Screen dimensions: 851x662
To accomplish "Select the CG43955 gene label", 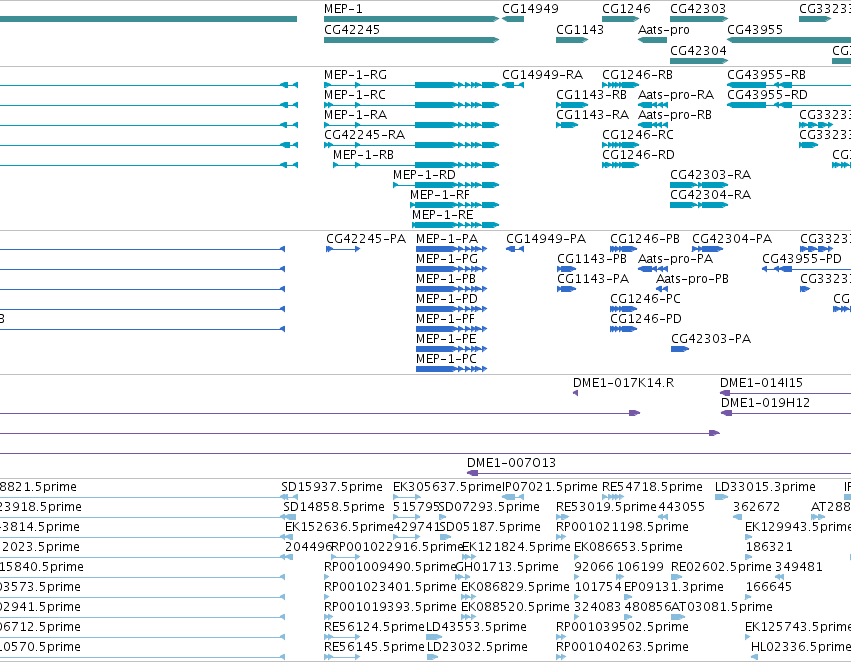I will [754, 30].
